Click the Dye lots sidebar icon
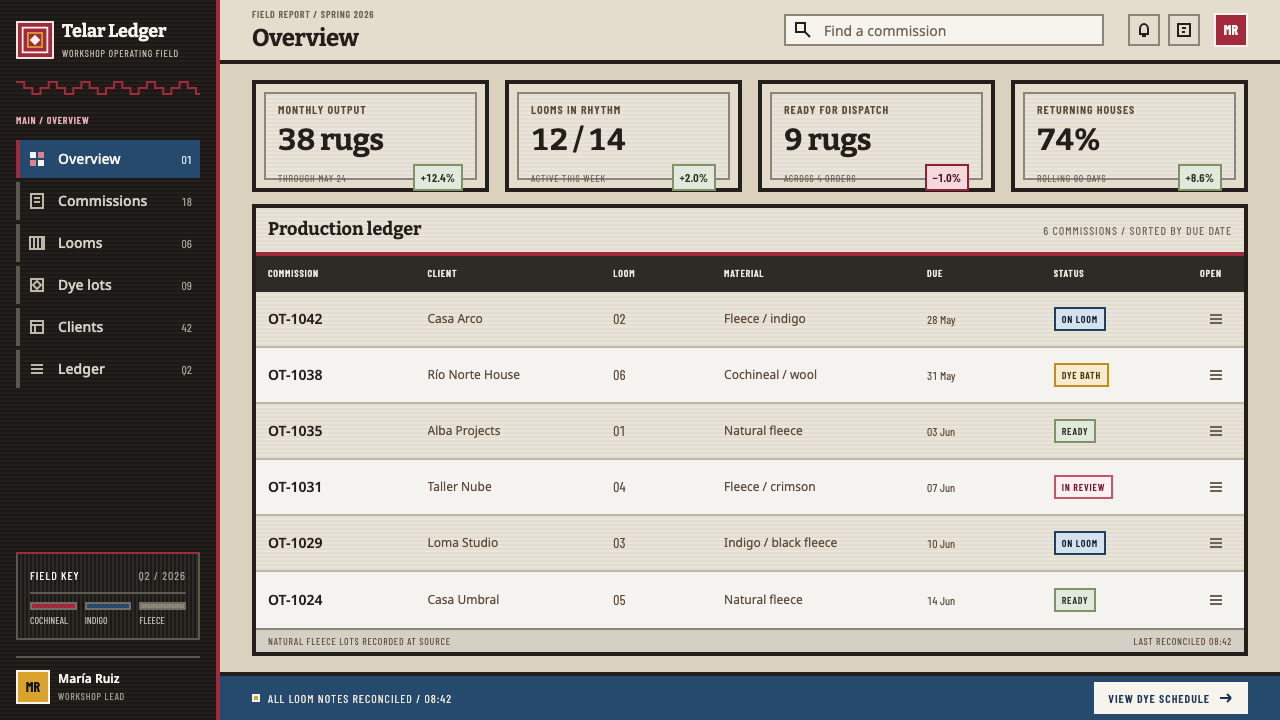This screenshot has height=720, width=1280. tap(37, 285)
